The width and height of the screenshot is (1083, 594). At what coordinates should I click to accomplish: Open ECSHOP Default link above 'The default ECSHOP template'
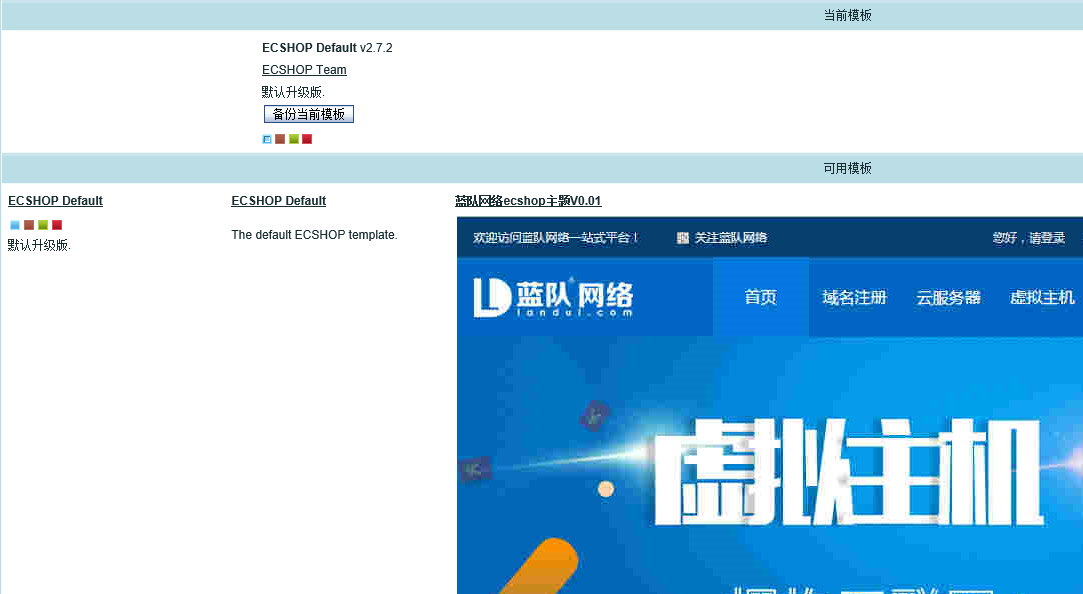coord(279,201)
